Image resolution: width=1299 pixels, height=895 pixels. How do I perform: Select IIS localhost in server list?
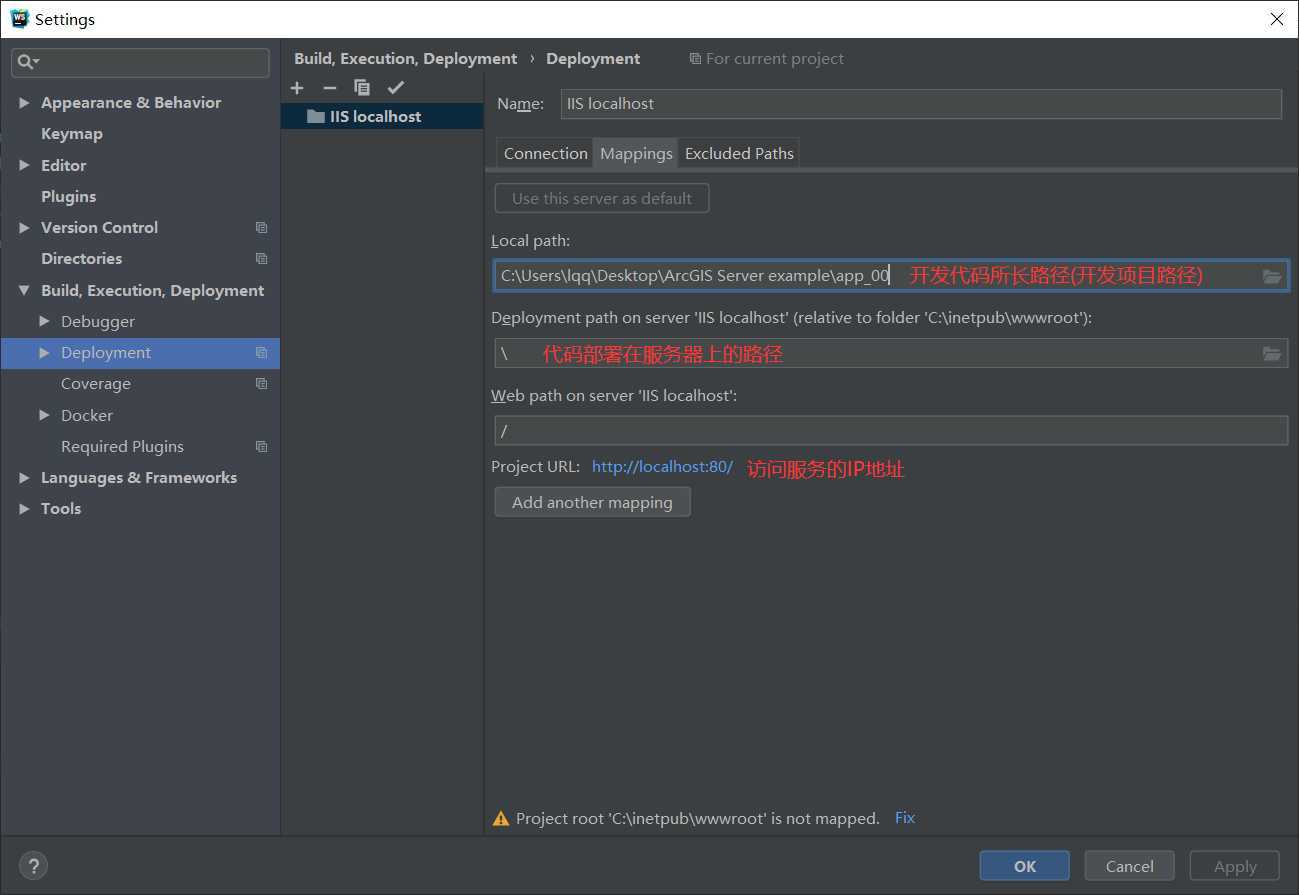tap(382, 117)
